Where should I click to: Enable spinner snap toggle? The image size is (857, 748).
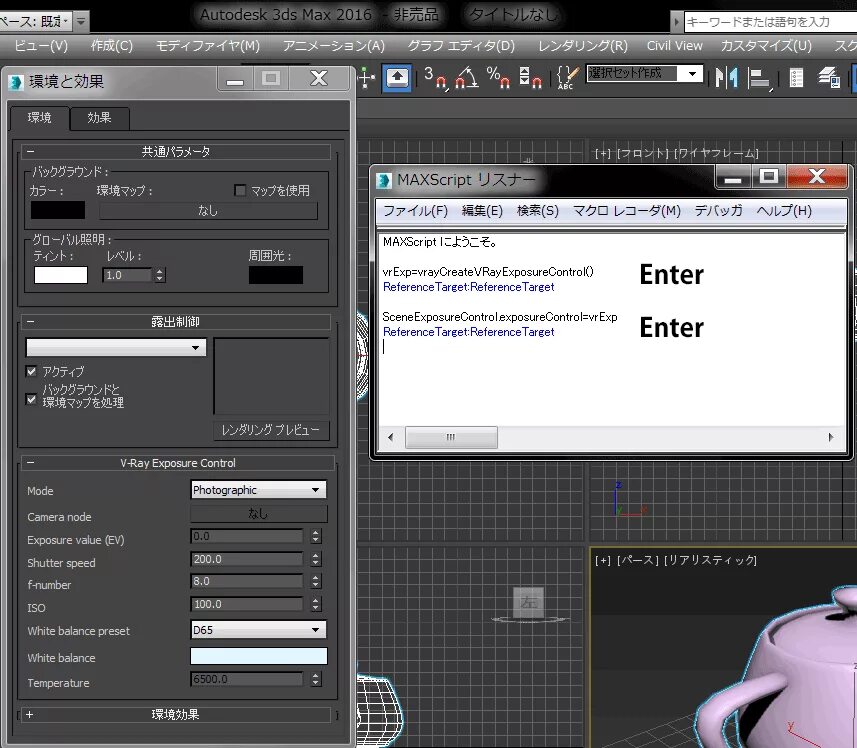tap(530, 78)
